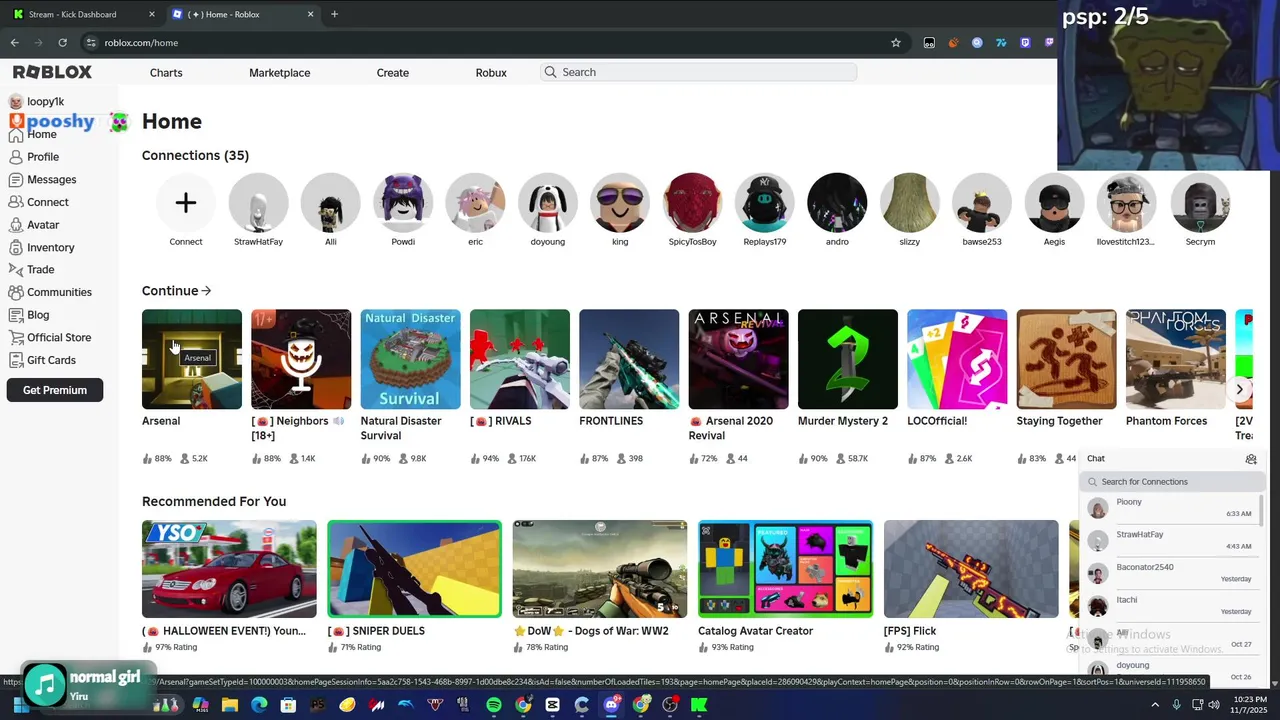Open Aegis connection avatar
The width and height of the screenshot is (1280, 720).
click(1054, 203)
